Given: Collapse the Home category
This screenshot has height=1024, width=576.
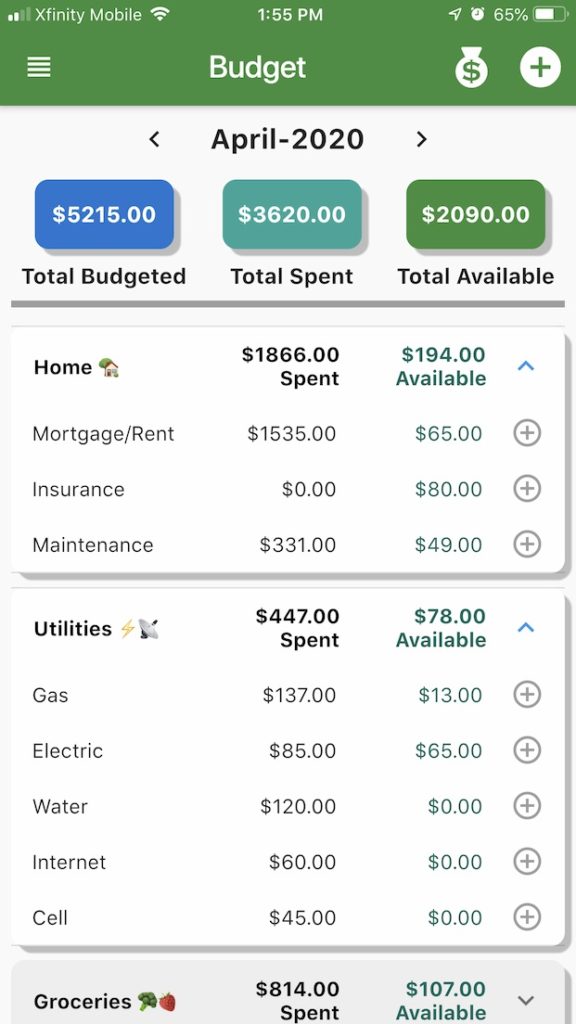Looking at the screenshot, I should tap(526, 366).
